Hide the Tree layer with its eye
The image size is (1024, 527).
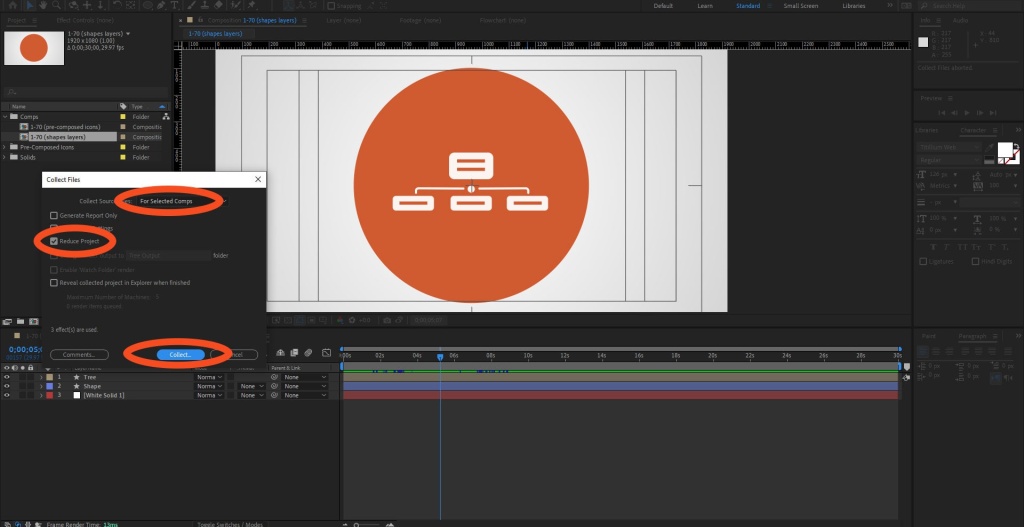[x=7, y=377]
